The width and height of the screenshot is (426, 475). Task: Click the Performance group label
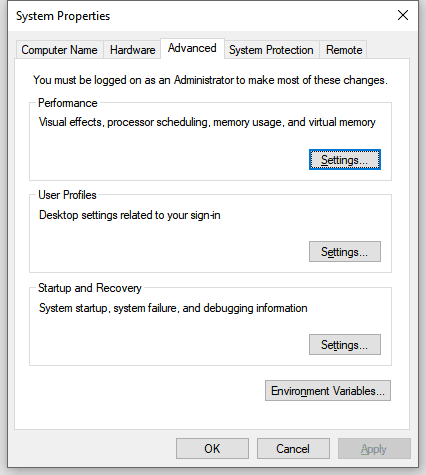[x=68, y=103]
